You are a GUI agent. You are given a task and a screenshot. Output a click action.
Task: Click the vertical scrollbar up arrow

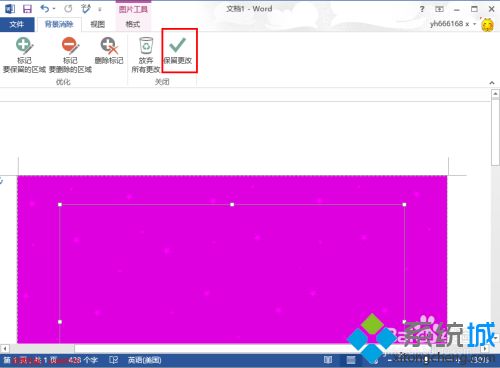coord(495,94)
